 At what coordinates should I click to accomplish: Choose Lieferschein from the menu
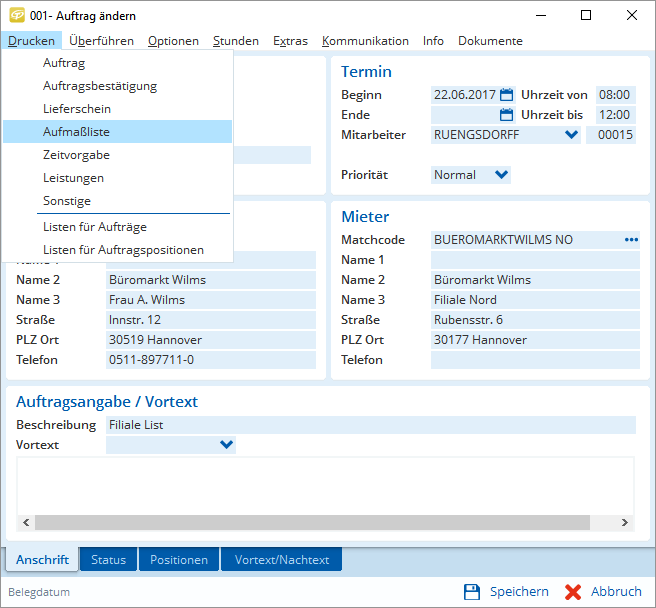point(118,109)
